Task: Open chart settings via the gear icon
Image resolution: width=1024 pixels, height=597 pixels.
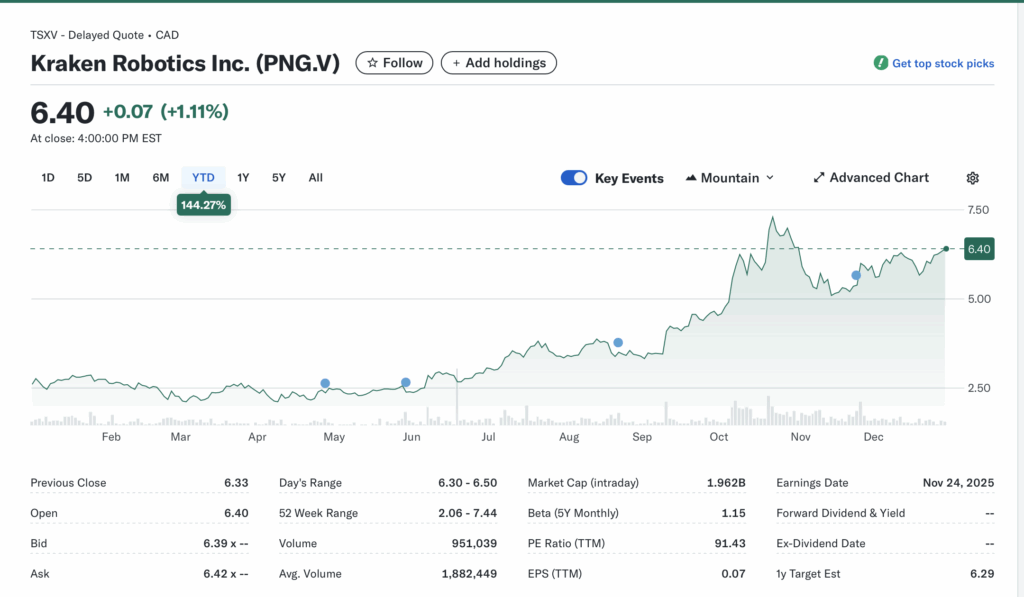Action: [x=972, y=177]
